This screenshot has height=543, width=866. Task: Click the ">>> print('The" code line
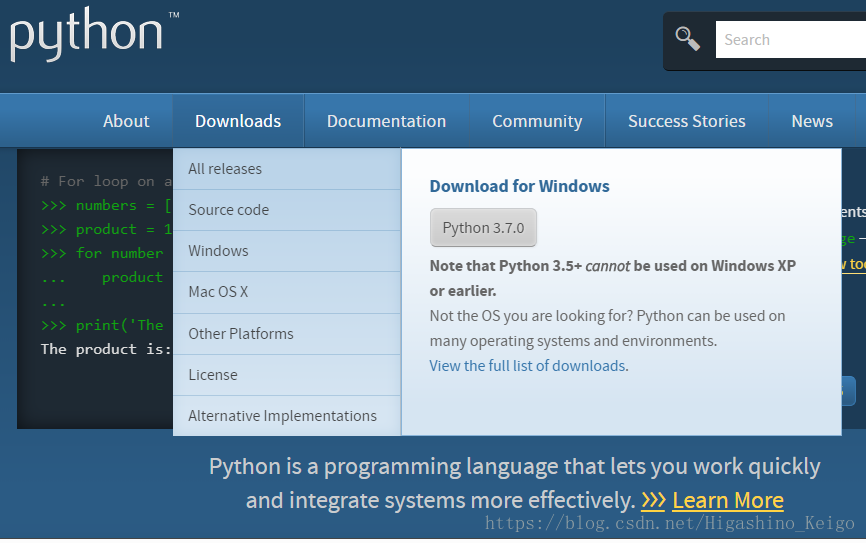[102, 325]
